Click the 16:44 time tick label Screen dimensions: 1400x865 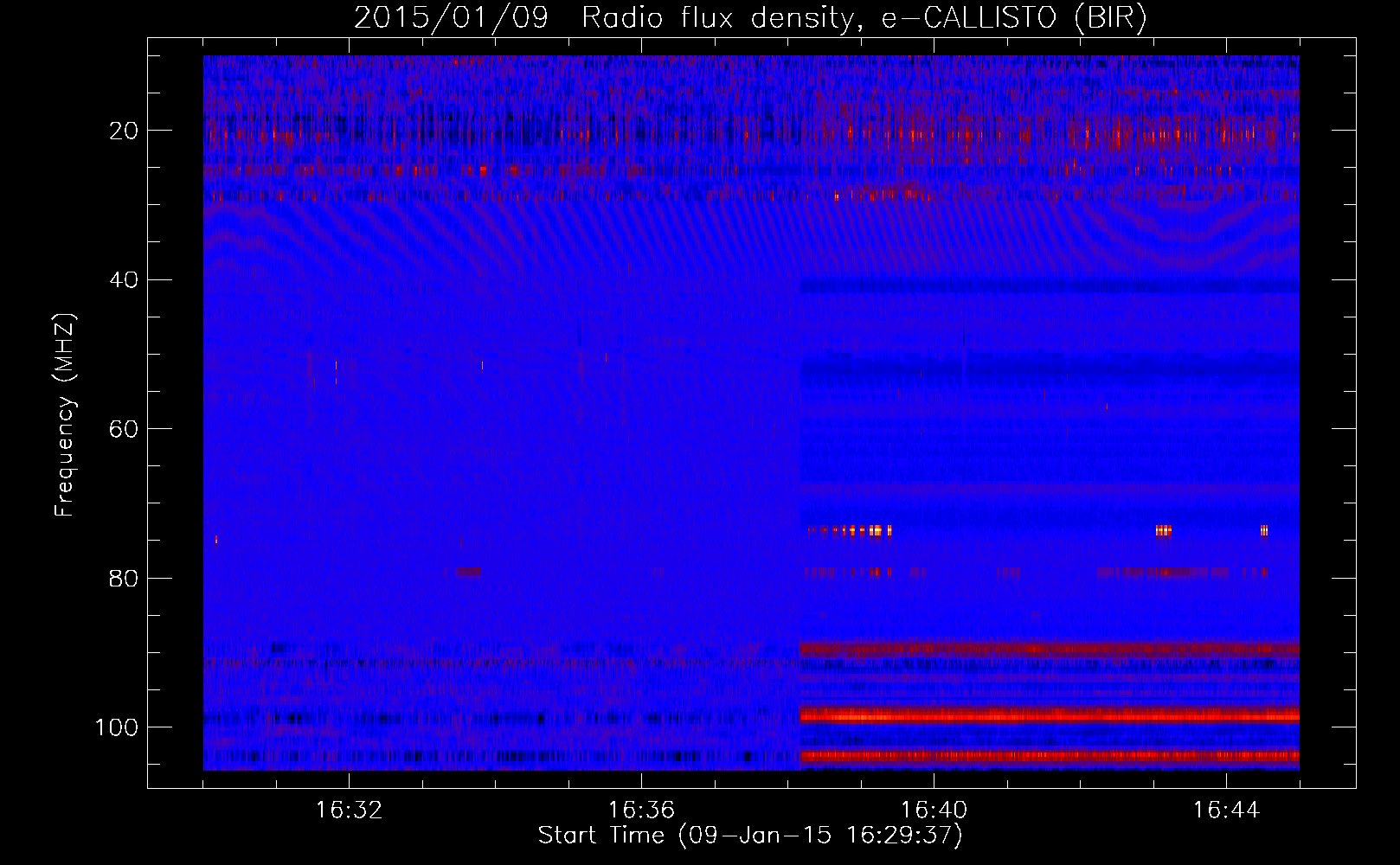coord(1226,810)
